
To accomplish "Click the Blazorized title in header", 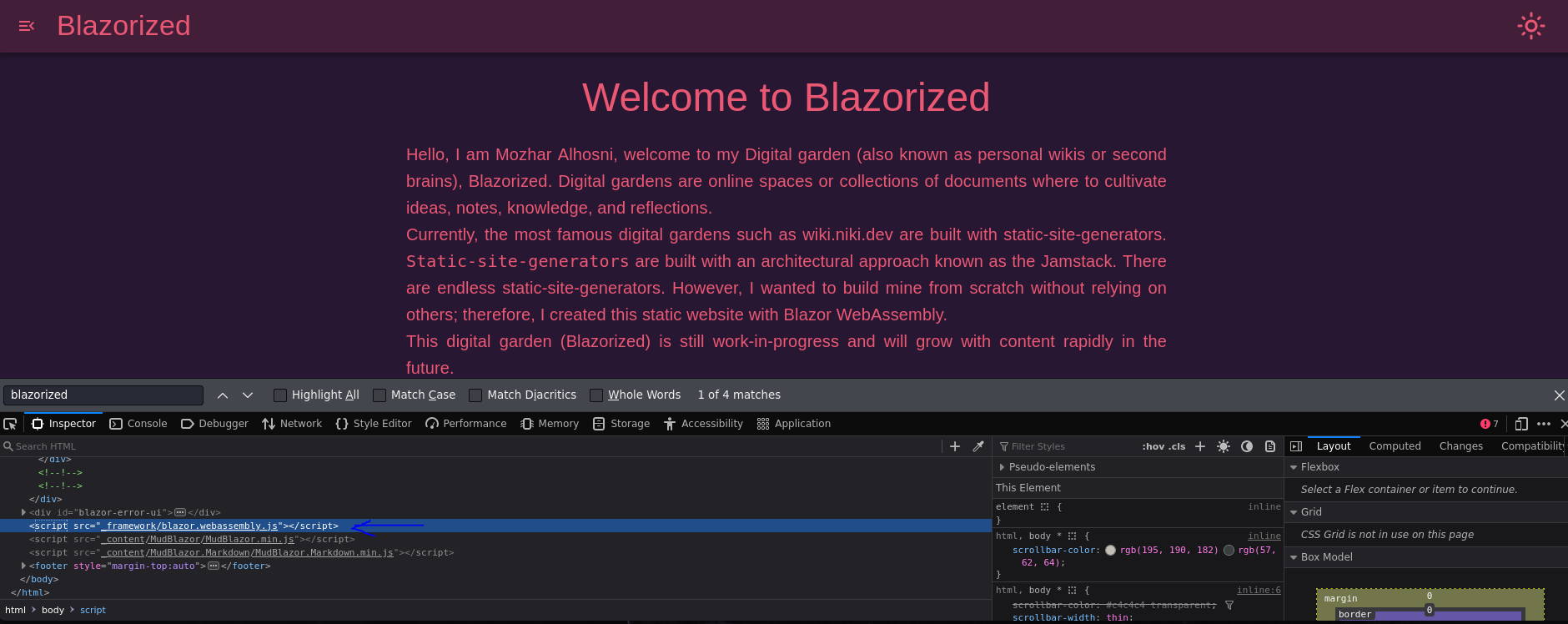I will [x=123, y=26].
